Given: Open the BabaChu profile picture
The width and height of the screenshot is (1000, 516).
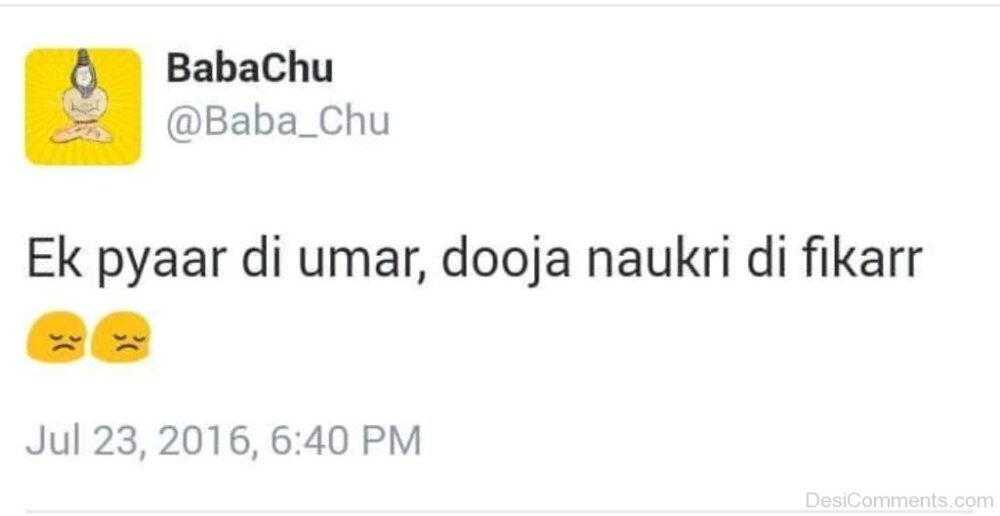Looking at the screenshot, I should [83, 106].
